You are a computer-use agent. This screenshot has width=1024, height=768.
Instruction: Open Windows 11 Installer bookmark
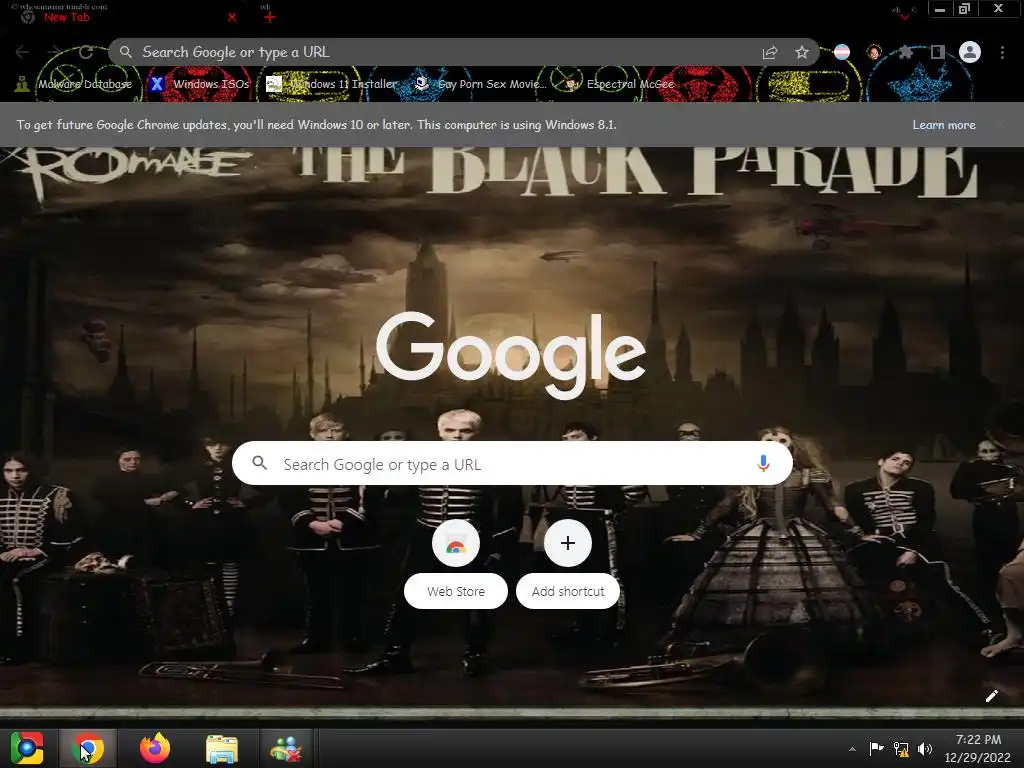tap(332, 84)
